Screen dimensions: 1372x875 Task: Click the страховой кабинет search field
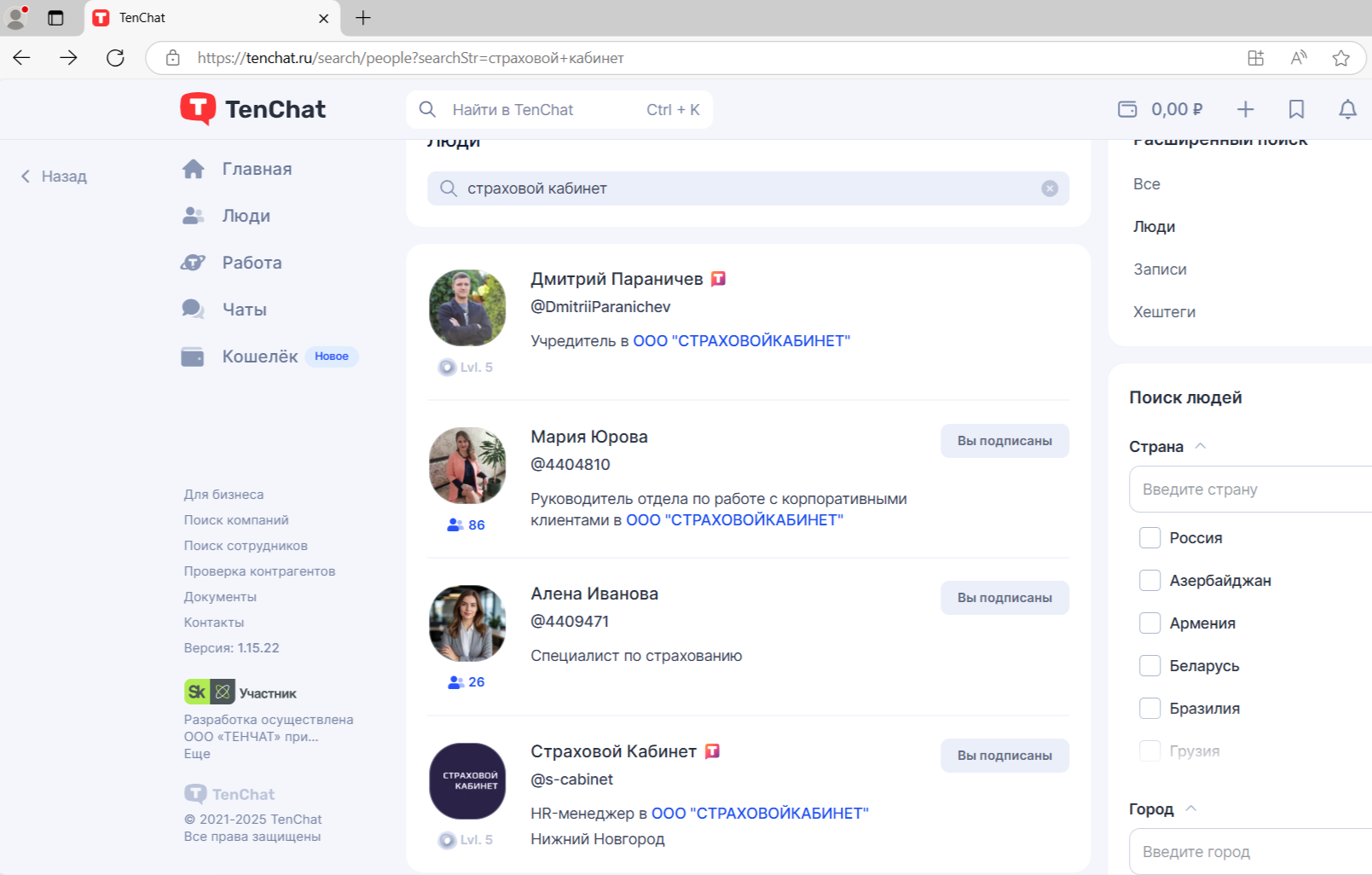(x=748, y=188)
